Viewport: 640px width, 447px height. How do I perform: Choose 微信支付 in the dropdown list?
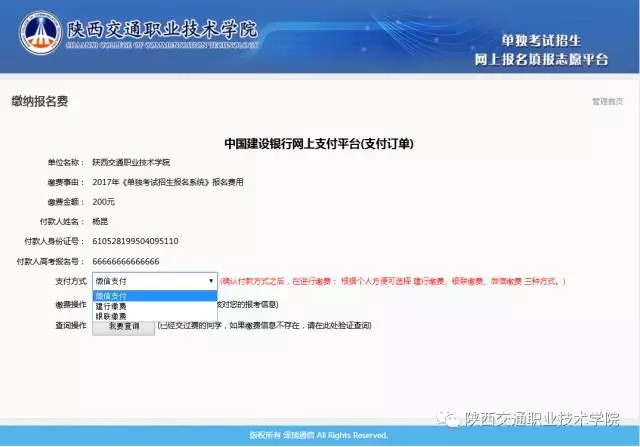[155, 296]
